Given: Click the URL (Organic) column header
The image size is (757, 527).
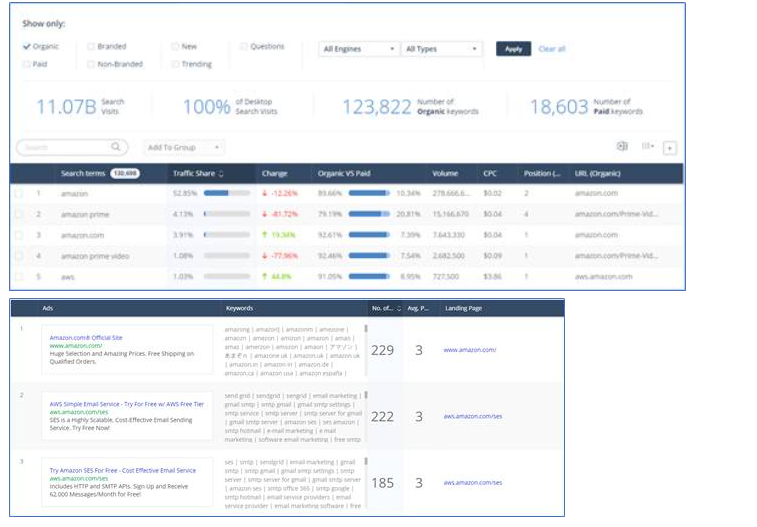Looking at the screenshot, I should (x=597, y=173).
